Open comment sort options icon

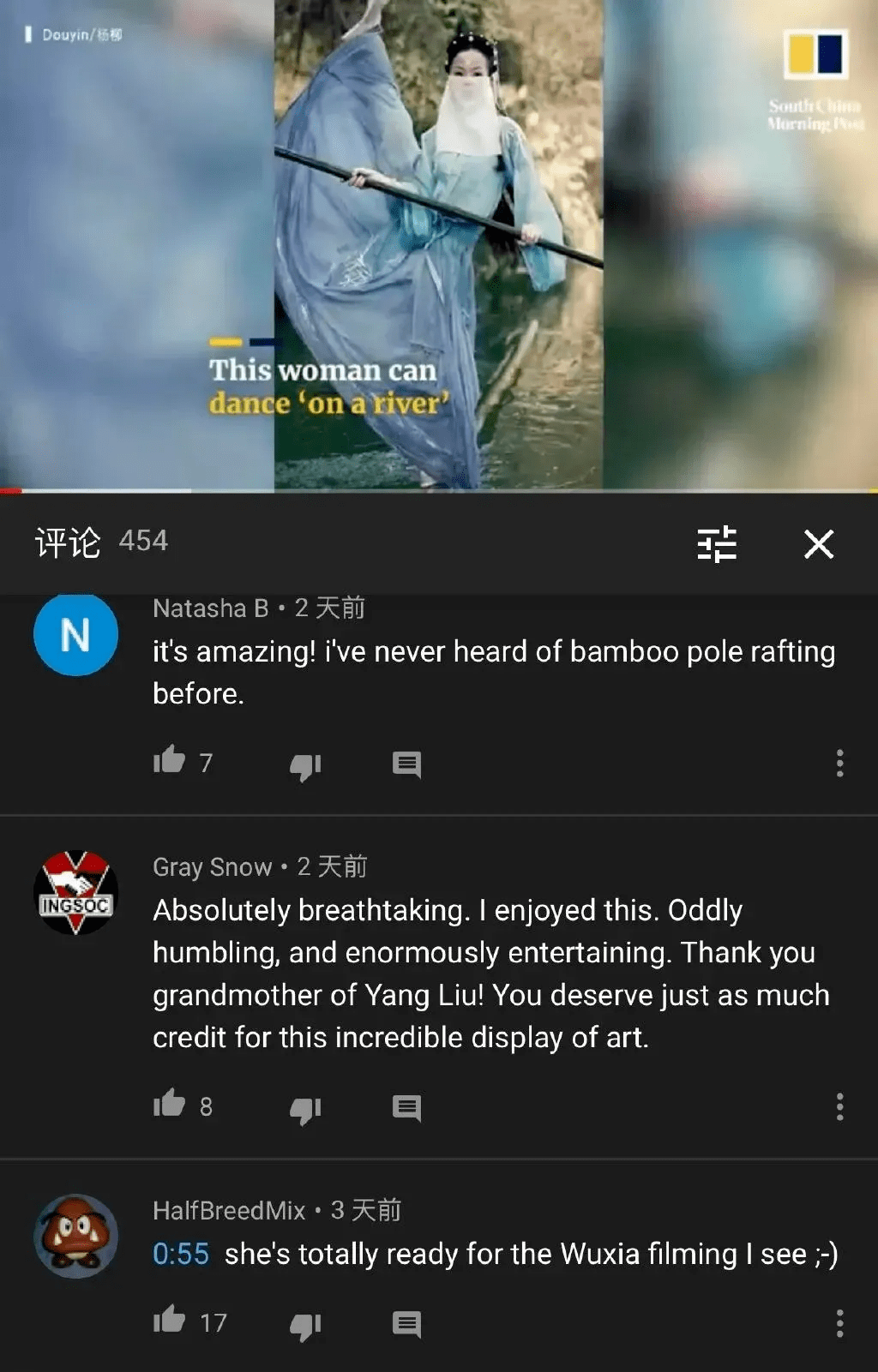point(717,543)
